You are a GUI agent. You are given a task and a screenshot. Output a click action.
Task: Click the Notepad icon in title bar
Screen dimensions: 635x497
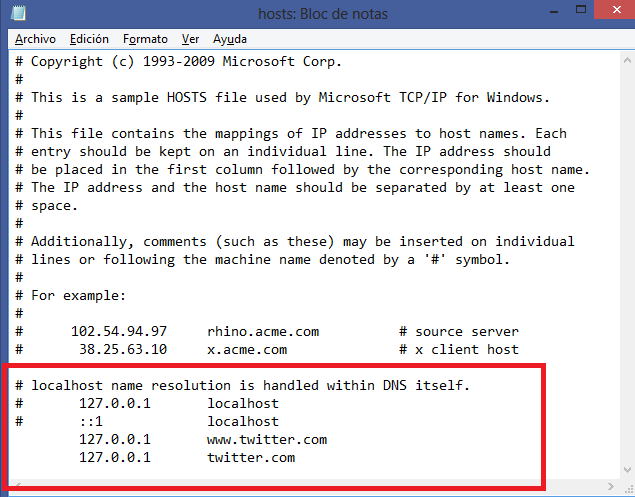[x=18, y=12]
